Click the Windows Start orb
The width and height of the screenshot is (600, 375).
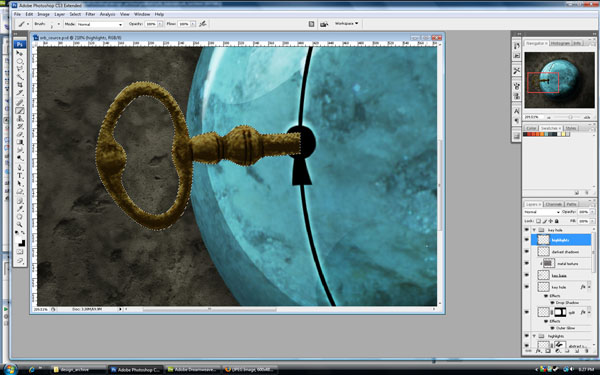click(10, 369)
